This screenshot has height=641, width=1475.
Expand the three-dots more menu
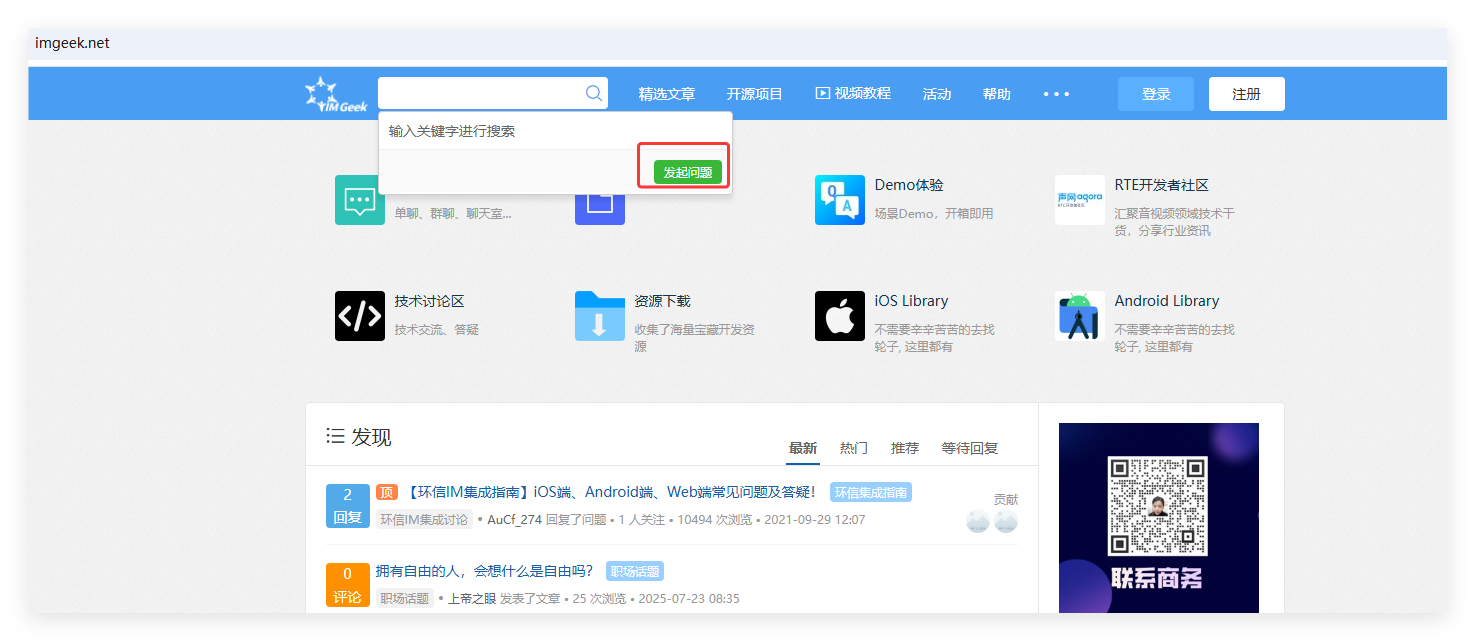click(x=1056, y=94)
